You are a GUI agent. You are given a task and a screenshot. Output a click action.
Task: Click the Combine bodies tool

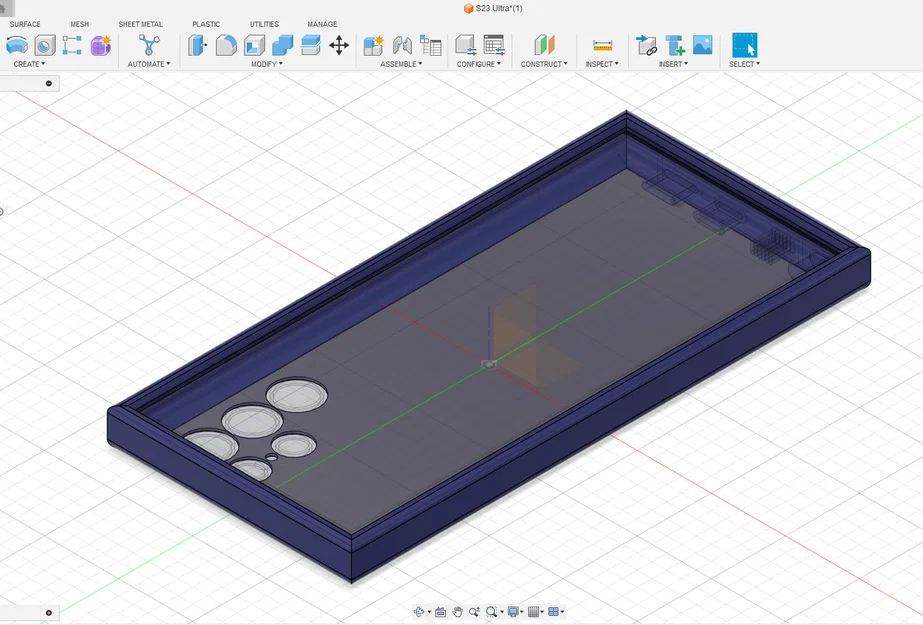(283, 45)
